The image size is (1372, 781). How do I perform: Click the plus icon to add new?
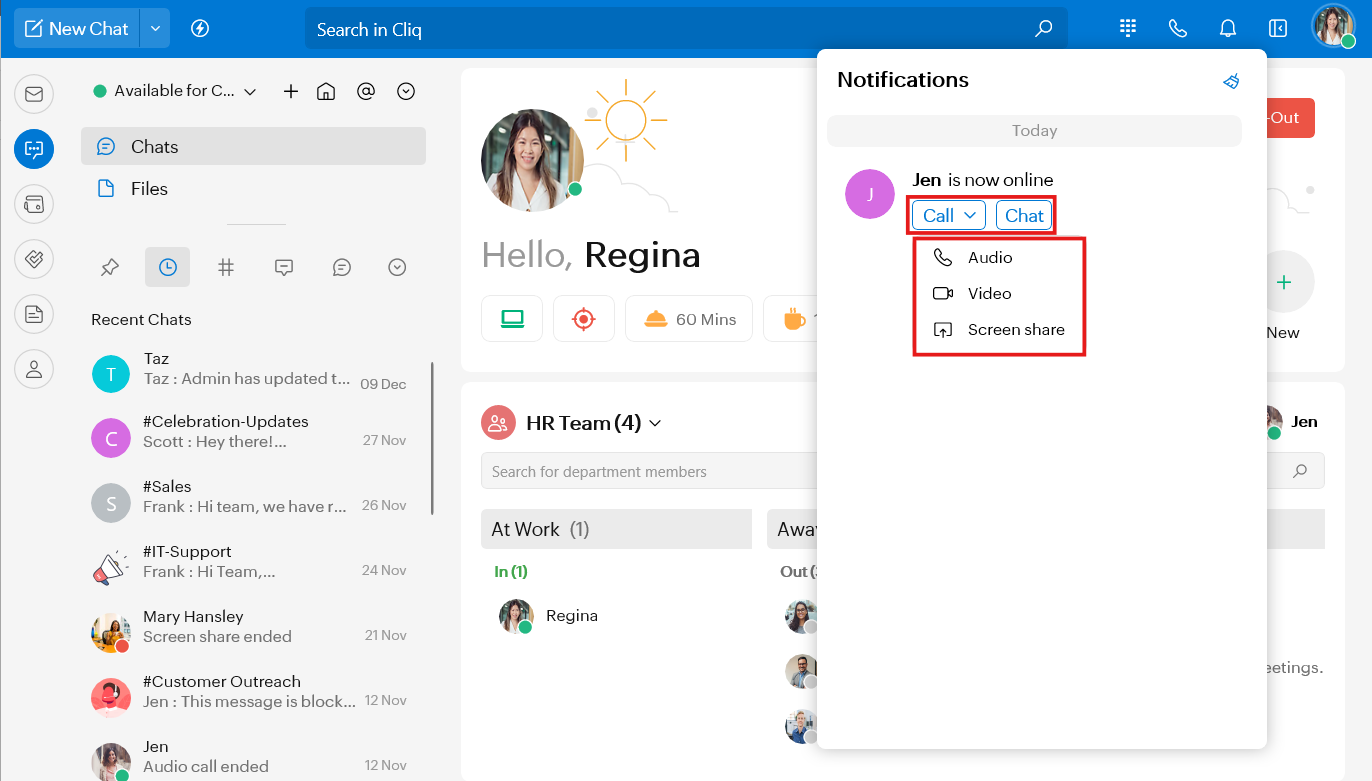(x=291, y=91)
